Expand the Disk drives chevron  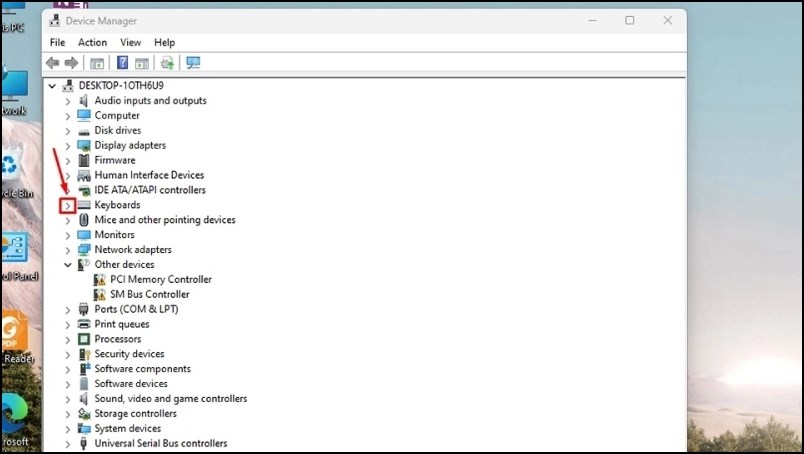click(67, 131)
